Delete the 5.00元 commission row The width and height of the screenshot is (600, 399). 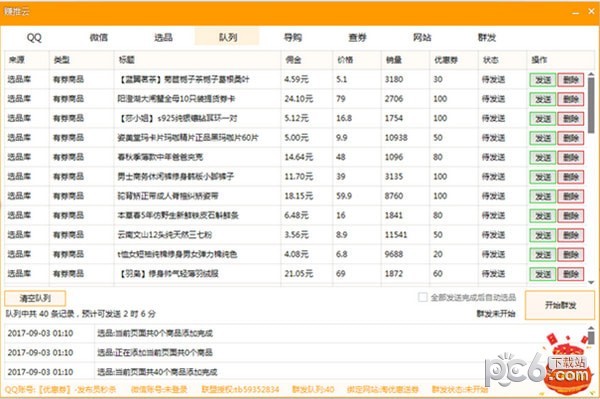point(571,138)
